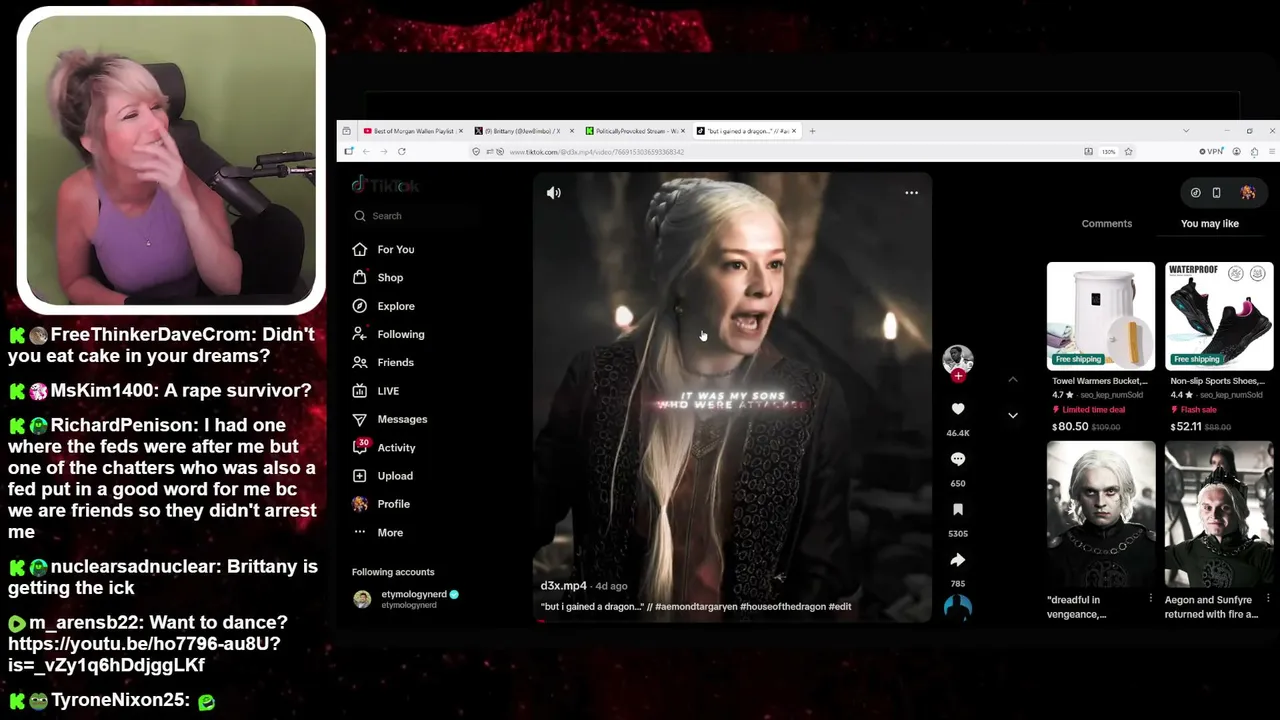Click the browser address bar URL

click(x=597, y=152)
